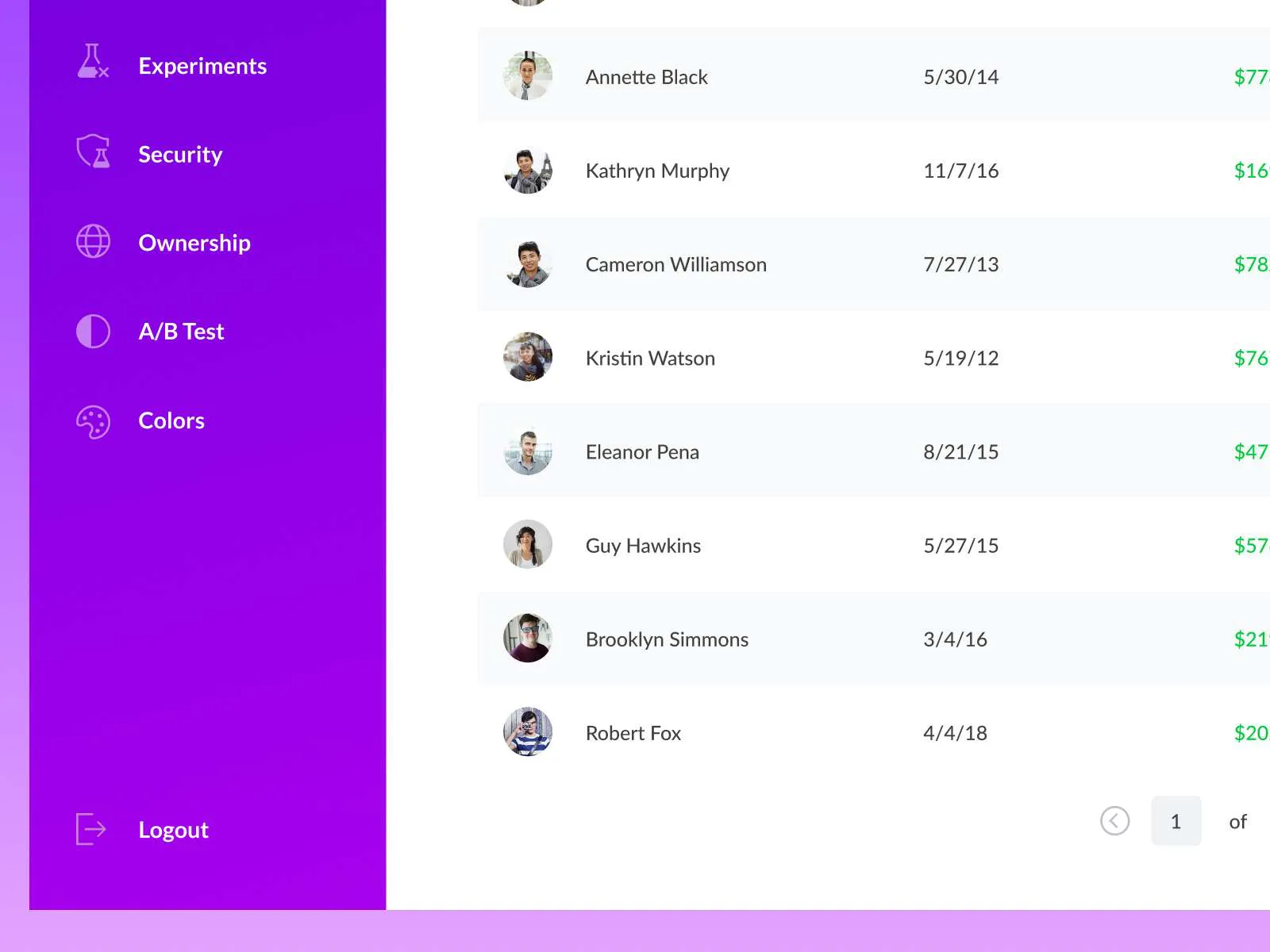Click Kathryn Murphy's avatar

[527, 171]
